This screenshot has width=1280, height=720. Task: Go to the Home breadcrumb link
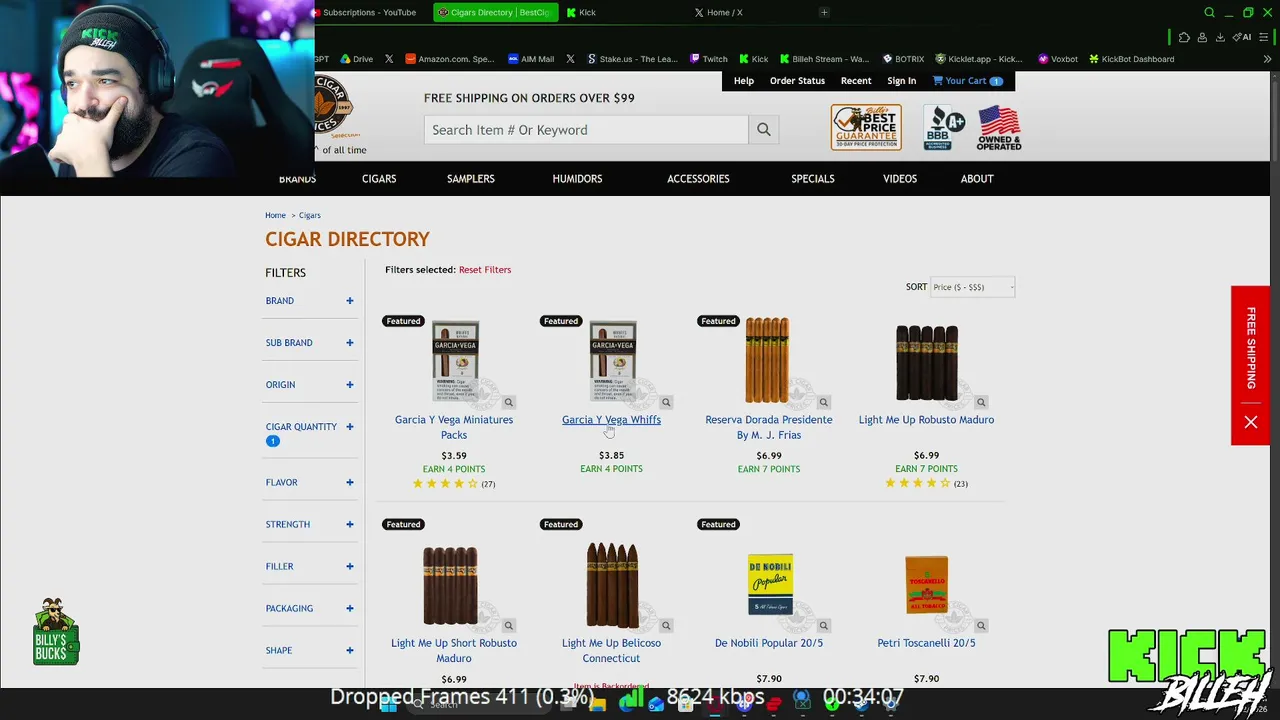(x=275, y=216)
